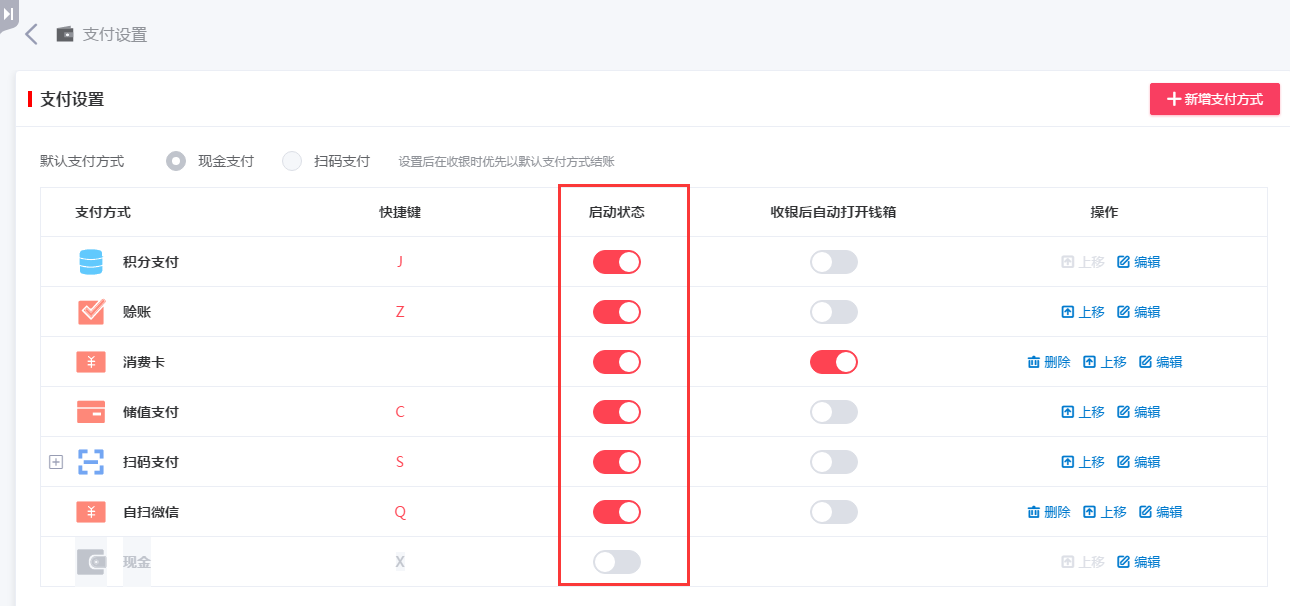Select the 现金支付 default payment radio
The image size is (1290, 606).
coord(176,159)
